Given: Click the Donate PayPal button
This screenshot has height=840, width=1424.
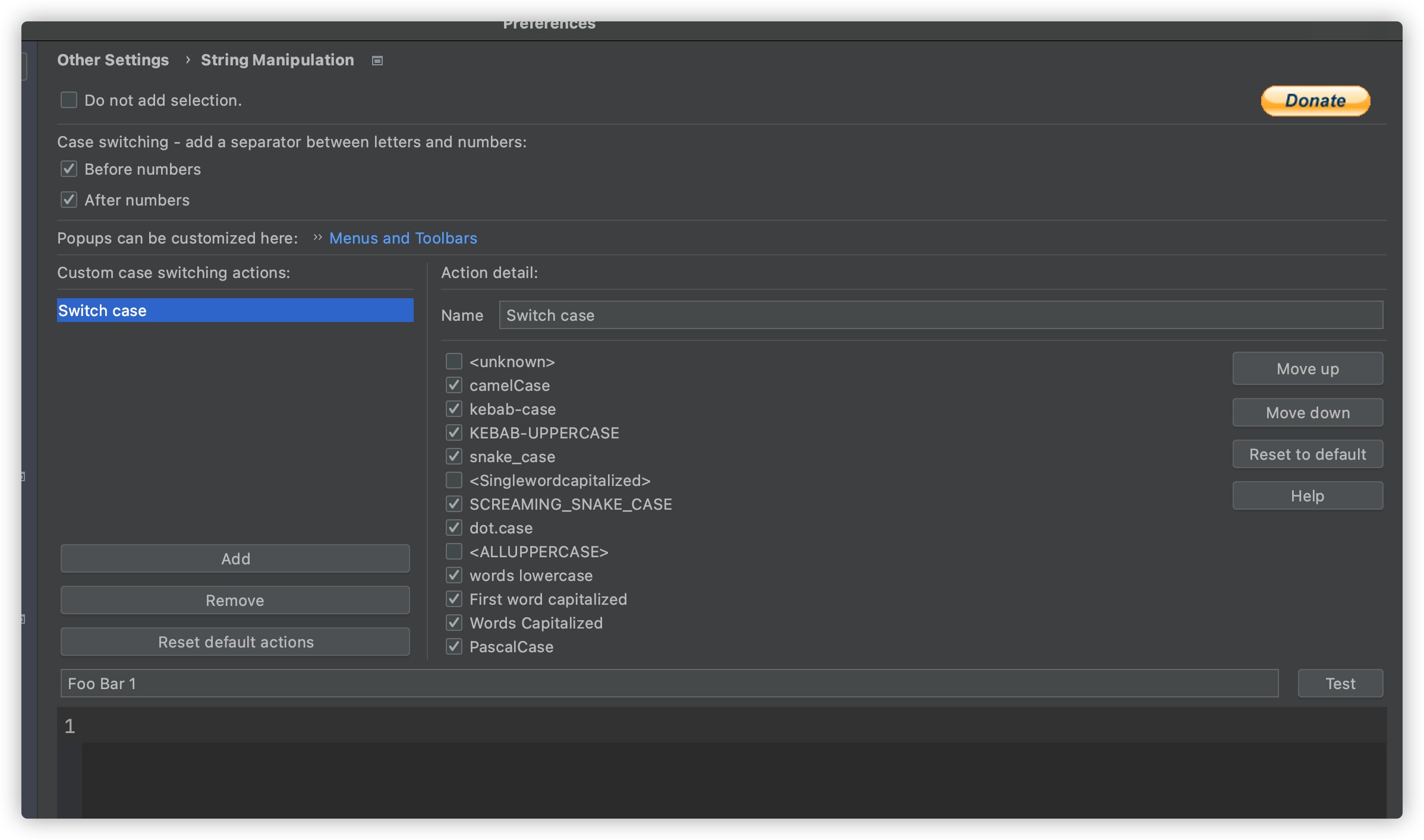Looking at the screenshot, I should click(x=1315, y=101).
